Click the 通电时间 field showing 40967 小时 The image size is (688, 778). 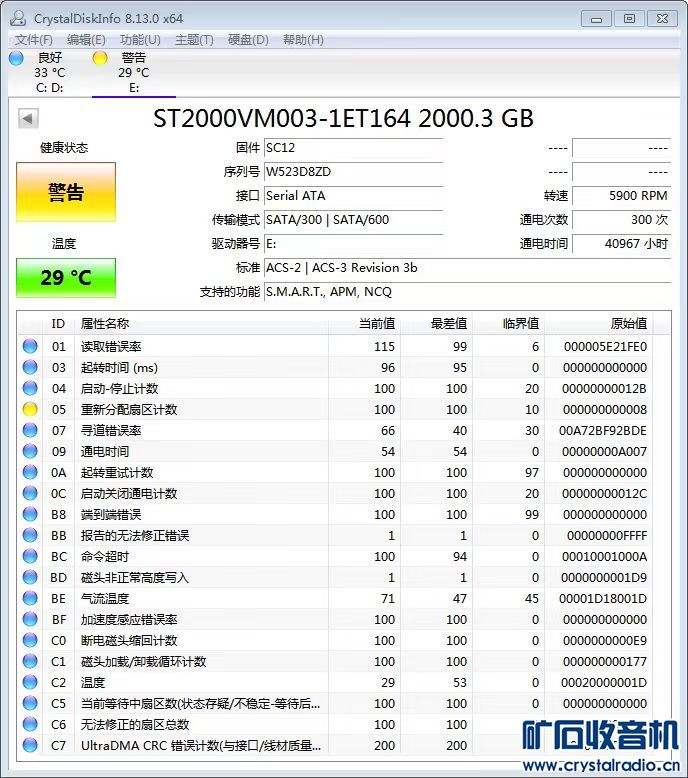coord(622,244)
